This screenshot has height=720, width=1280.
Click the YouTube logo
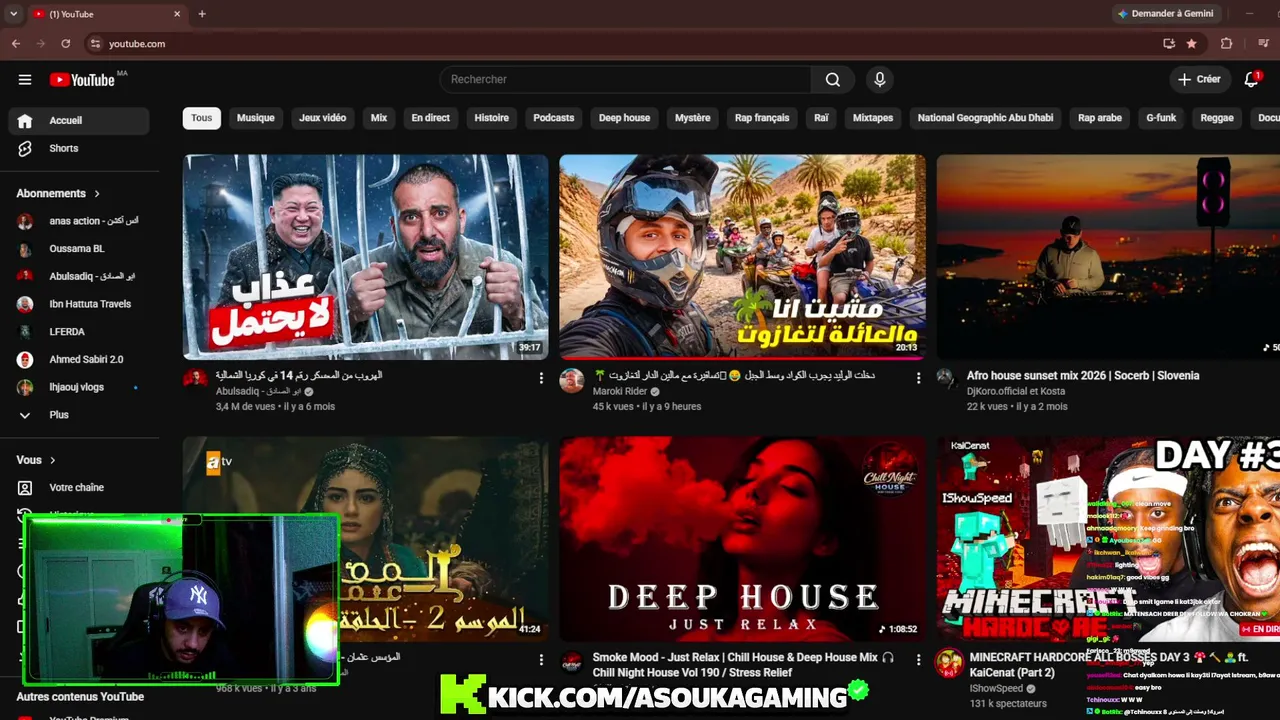pos(82,80)
